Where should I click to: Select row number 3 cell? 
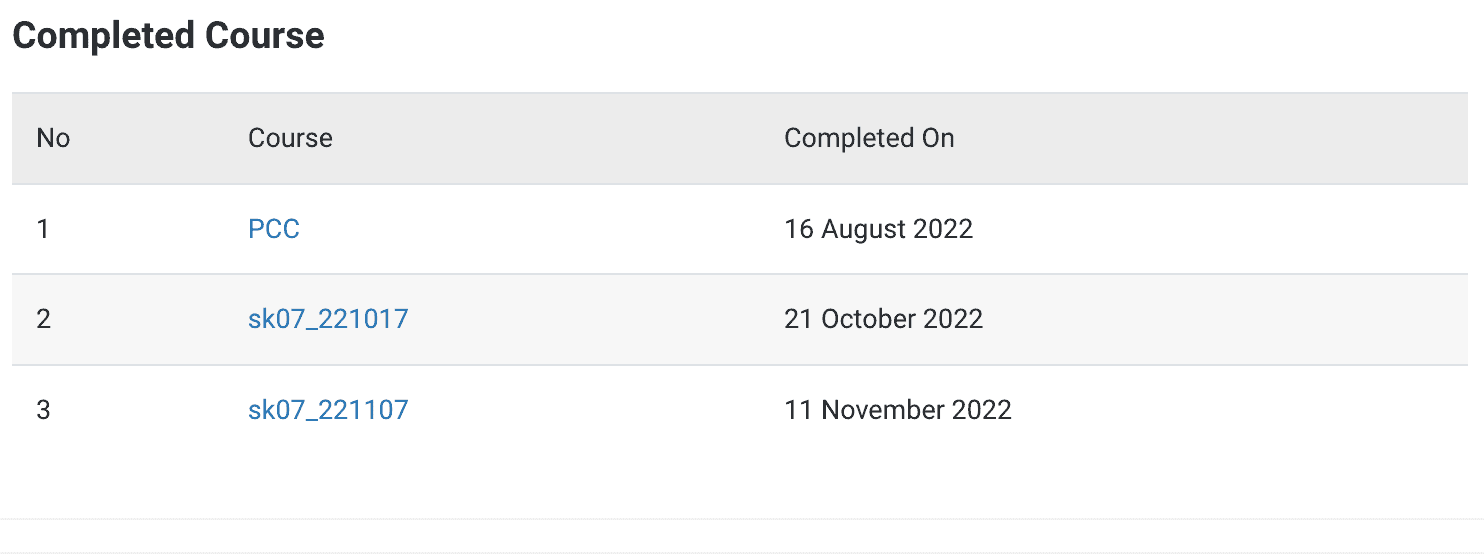pos(43,410)
